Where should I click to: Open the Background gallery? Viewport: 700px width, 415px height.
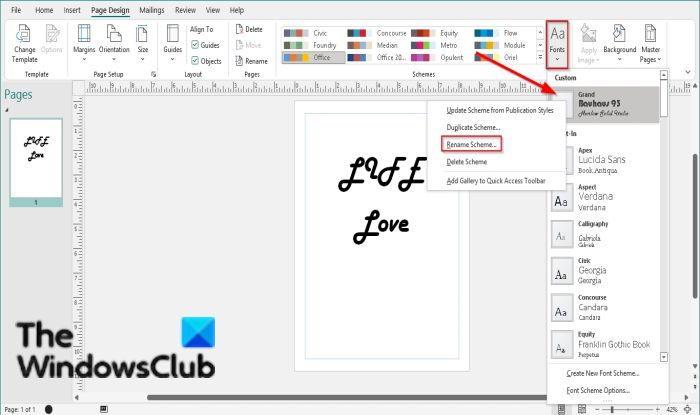click(620, 44)
